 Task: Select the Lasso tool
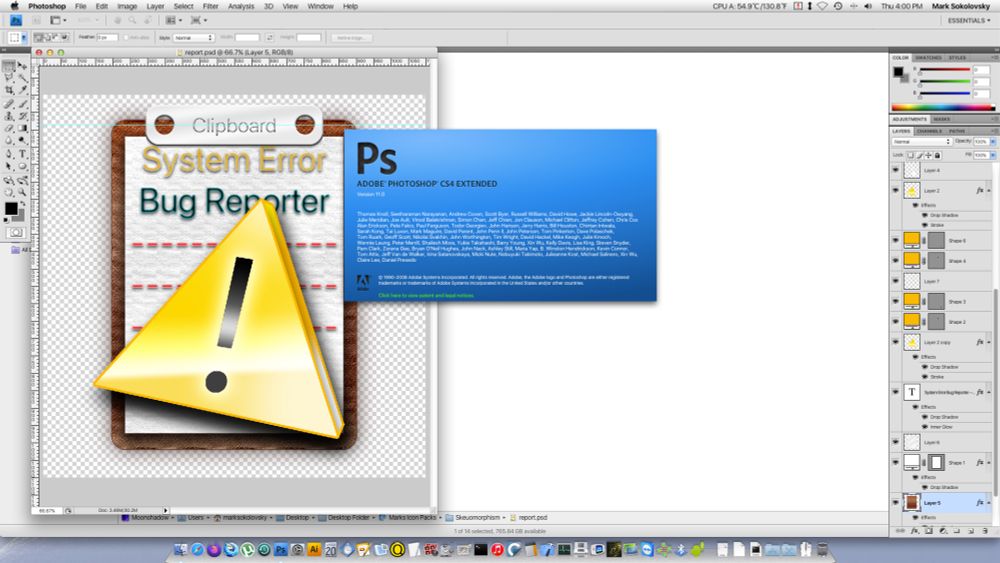pyautogui.click(x=9, y=78)
